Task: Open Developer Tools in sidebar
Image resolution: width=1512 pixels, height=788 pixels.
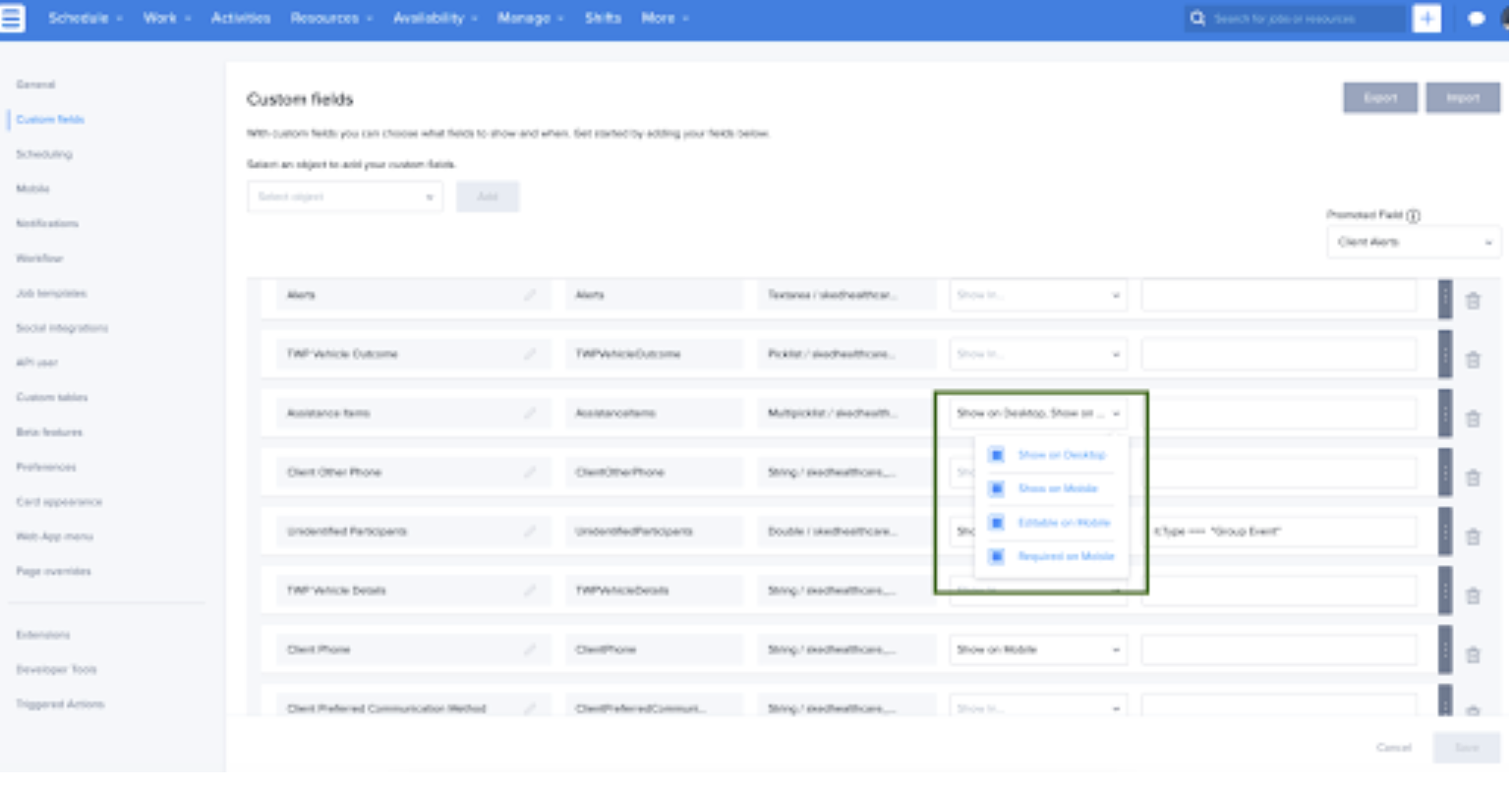Action: (56, 669)
